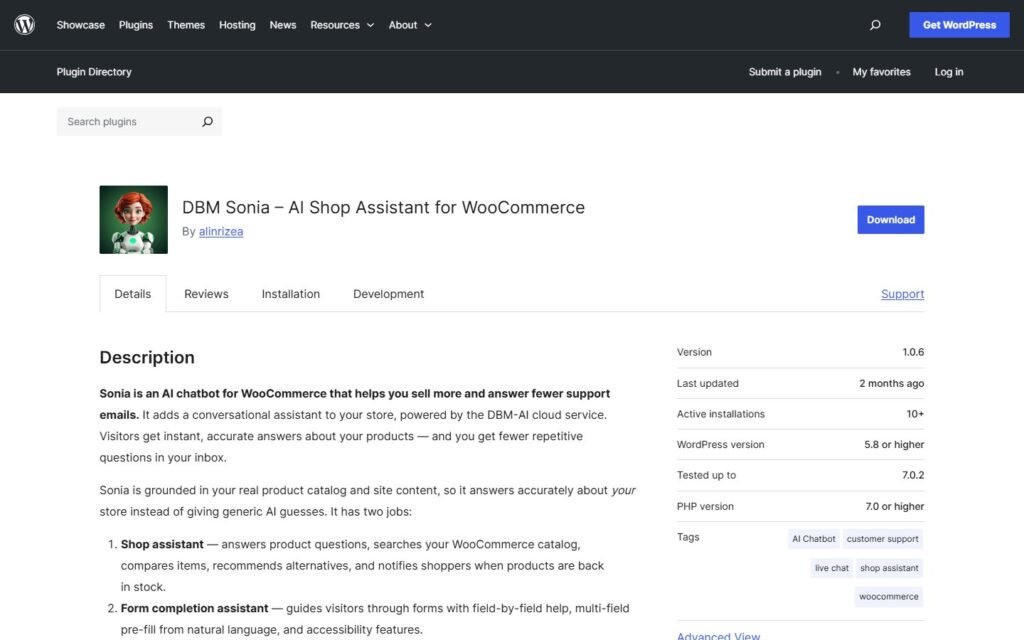Open the header search magnifier icon

pyautogui.click(x=875, y=25)
